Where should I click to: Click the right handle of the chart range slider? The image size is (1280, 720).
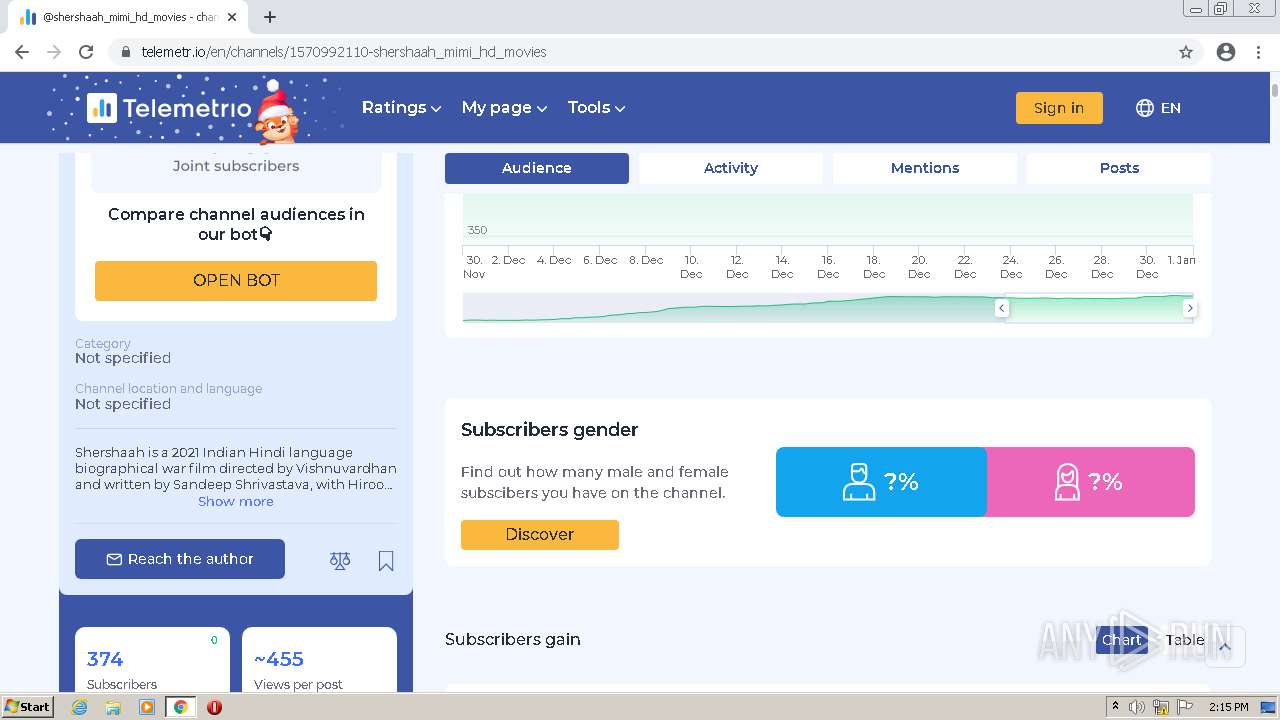[x=1189, y=308]
